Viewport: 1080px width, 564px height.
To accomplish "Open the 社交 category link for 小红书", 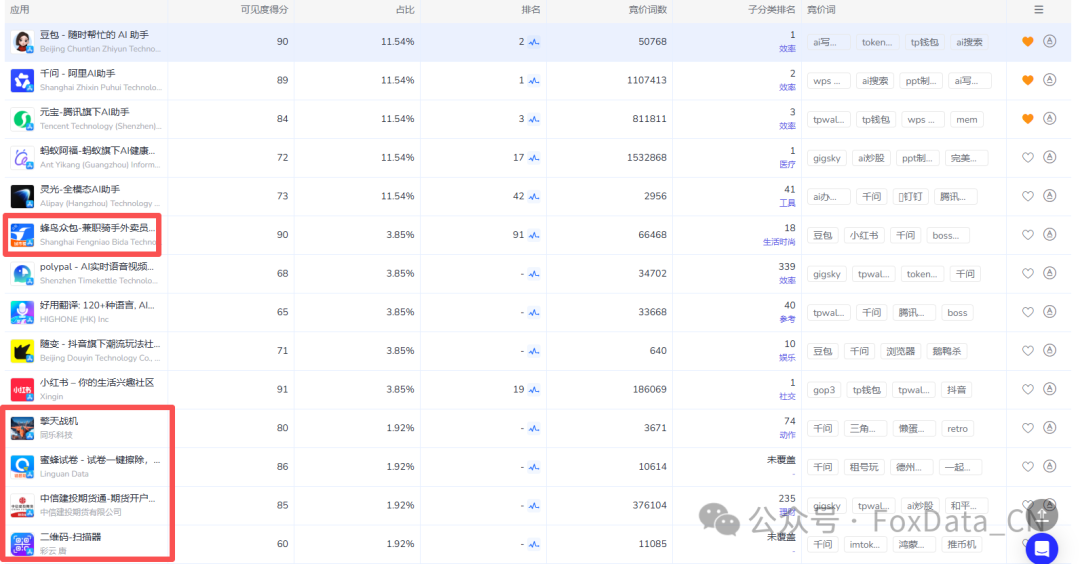I will 787,396.
